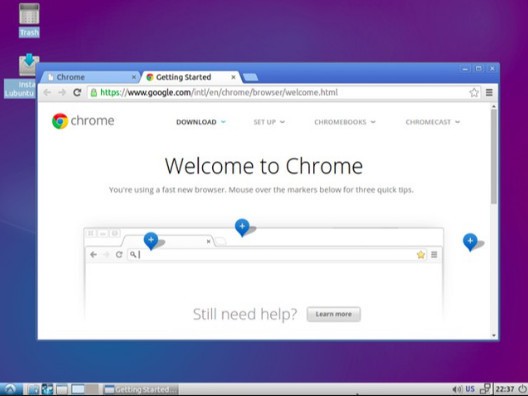Open the Chrome hamburger menu
The width and height of the screenshot is (528, 396).
(489, 92)
